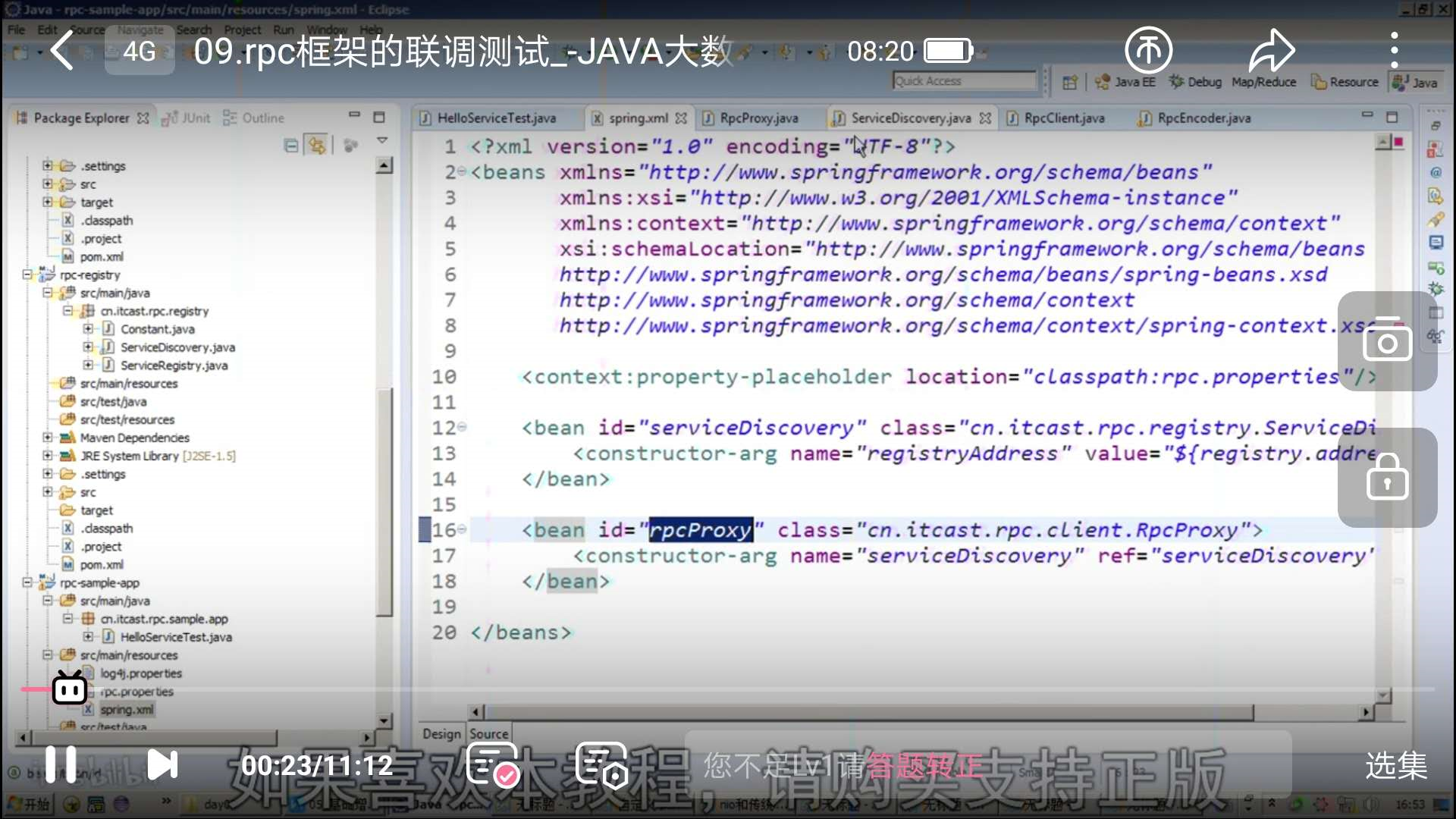The width and height of the screenshot is (1456, 819).
Task: Select ServiceDiscovery.java under cn.itcast.rpc.registry
Action: click(177, 347)
